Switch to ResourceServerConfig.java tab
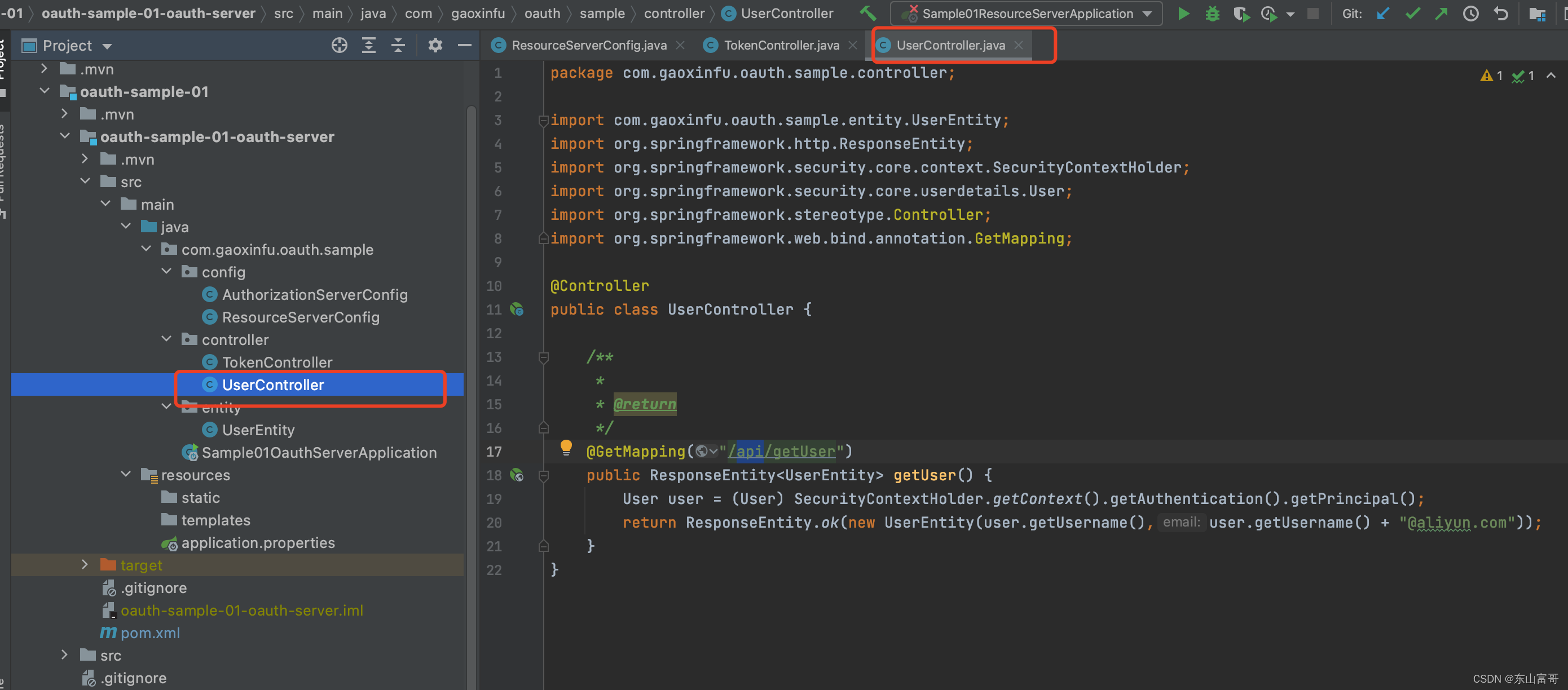The height and width of the screenshot is (690, 1568). pos(589,45)
